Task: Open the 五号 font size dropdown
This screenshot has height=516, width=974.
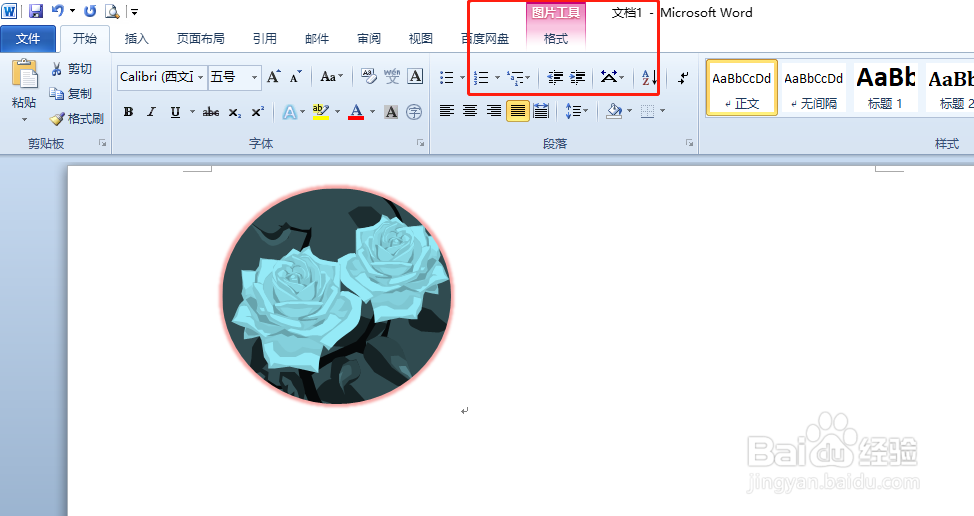Action: (254, 78)
